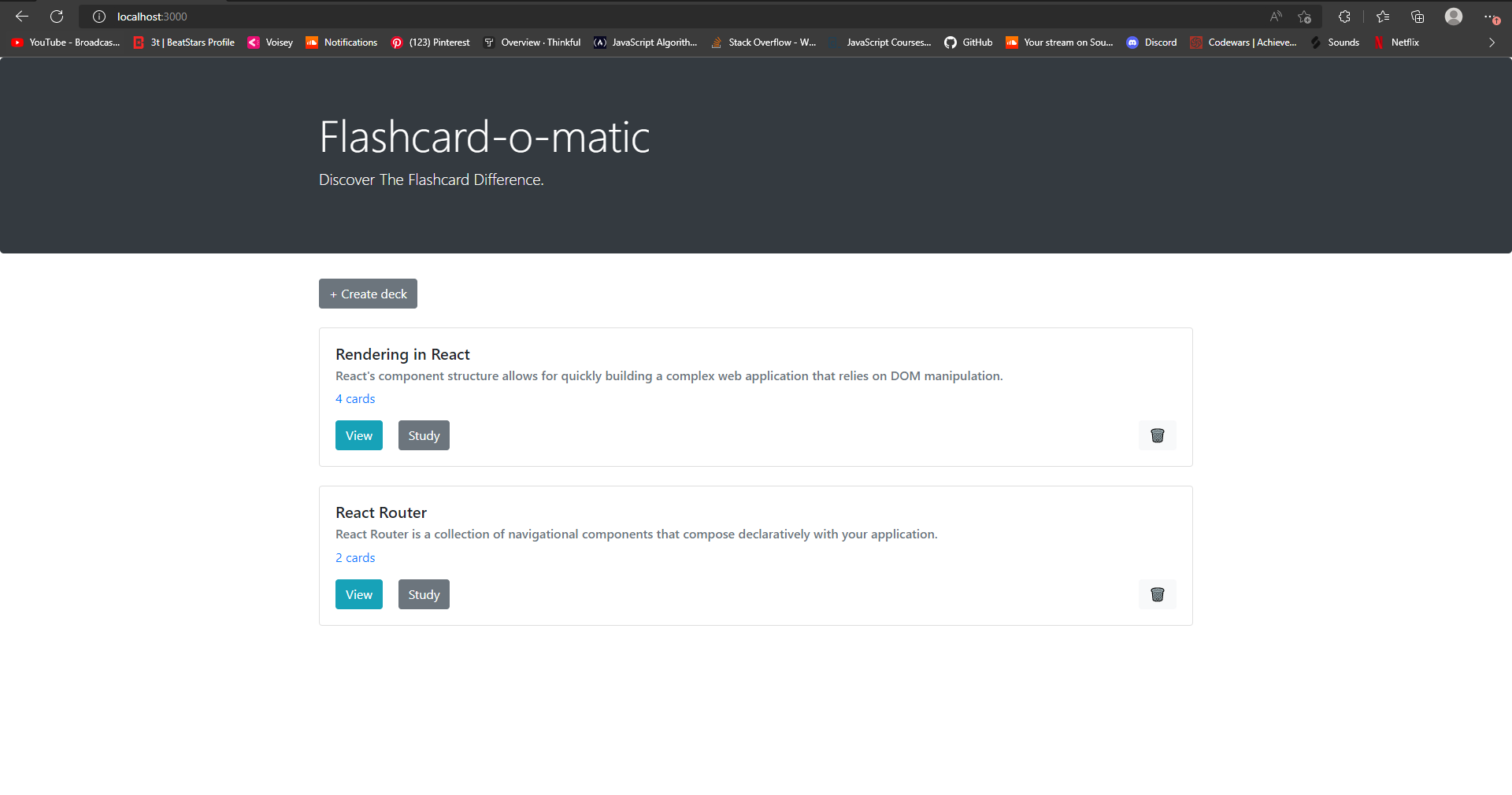Open the Read aloud icon
The image size is (1512, 795).
point(1275,17)
